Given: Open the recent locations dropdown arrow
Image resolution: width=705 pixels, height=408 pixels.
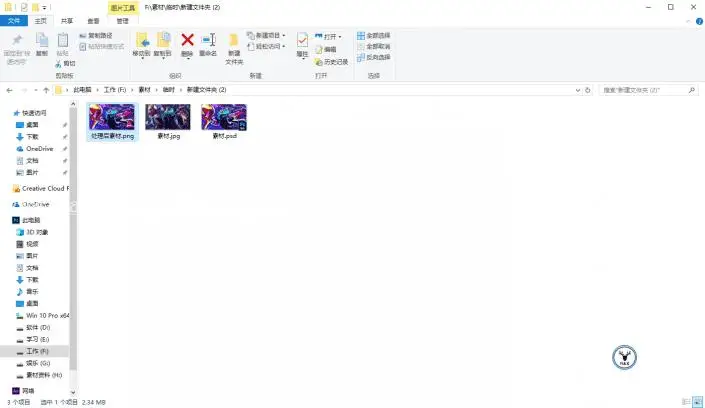Looking at the screenshot, I should (36, 90).
